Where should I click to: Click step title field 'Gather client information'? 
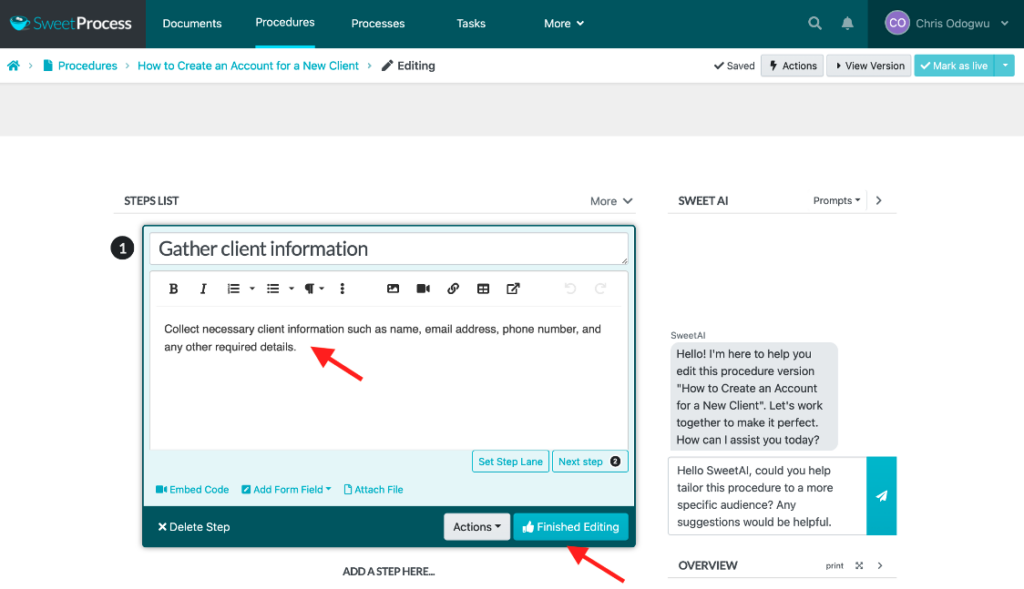click(389, 249)
